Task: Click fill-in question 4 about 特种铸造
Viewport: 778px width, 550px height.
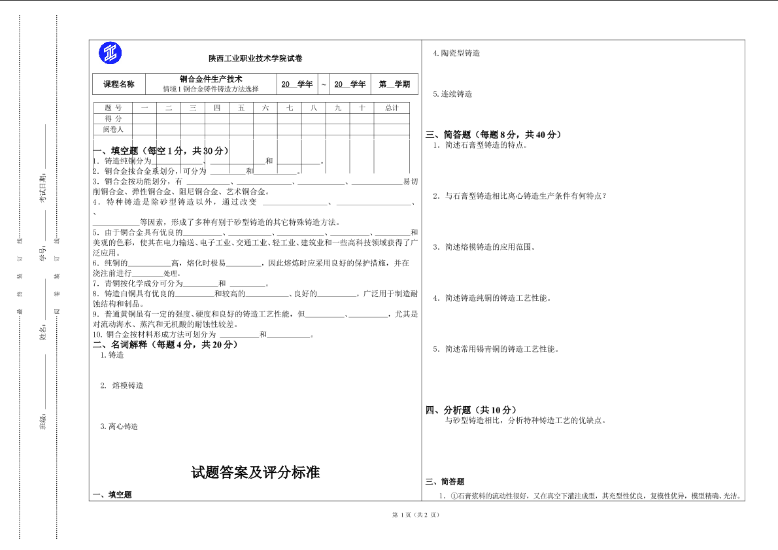Action: click(255, 212)
